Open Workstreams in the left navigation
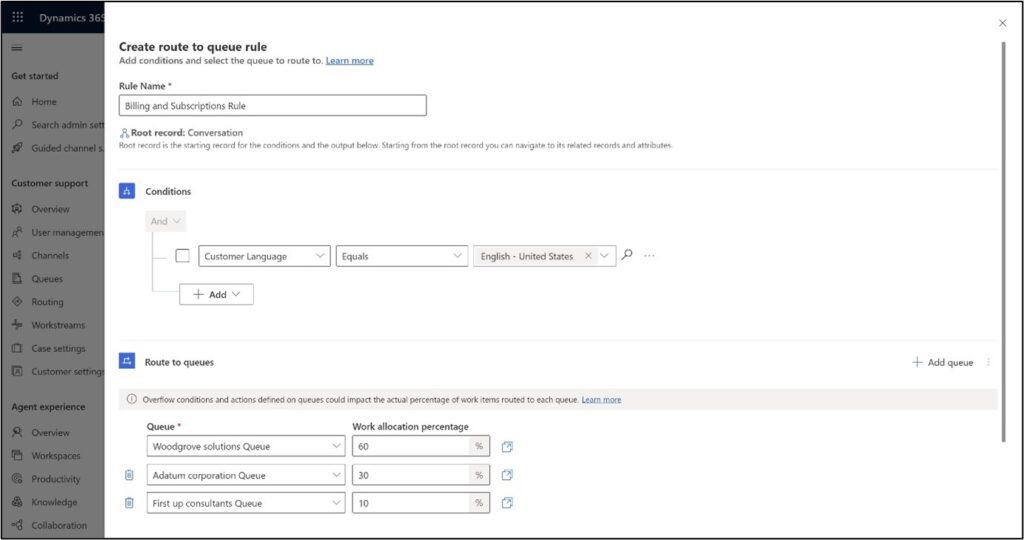Image resolution: width=1024 pixels, height=540 pixels. [x=57, y=325]
